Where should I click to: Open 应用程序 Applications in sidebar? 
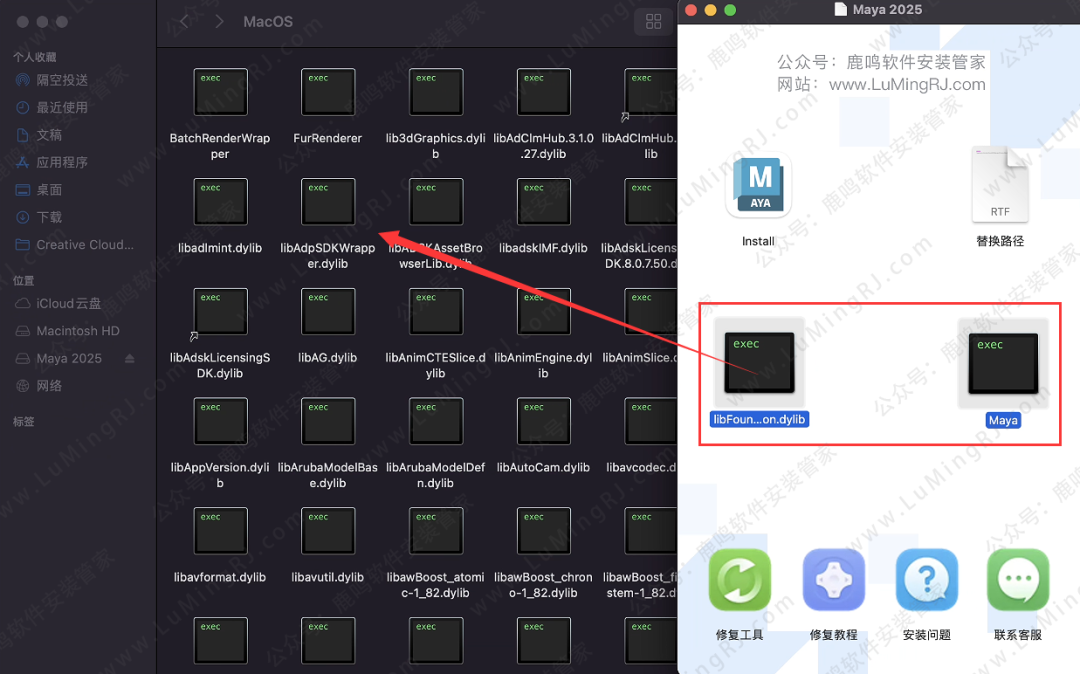click(x=62, y=162)
